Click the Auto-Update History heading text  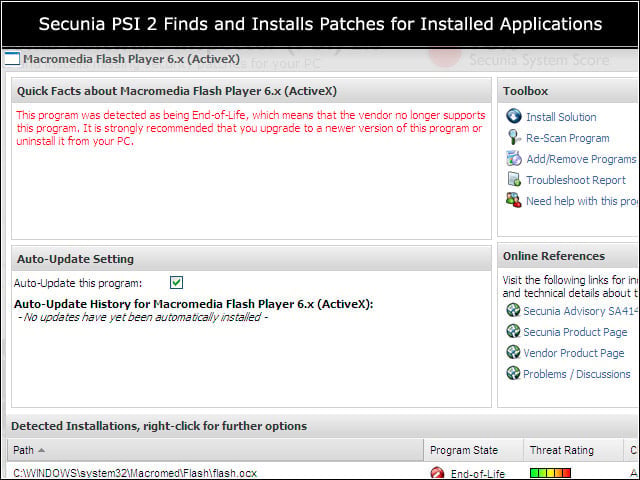[193, 304]
